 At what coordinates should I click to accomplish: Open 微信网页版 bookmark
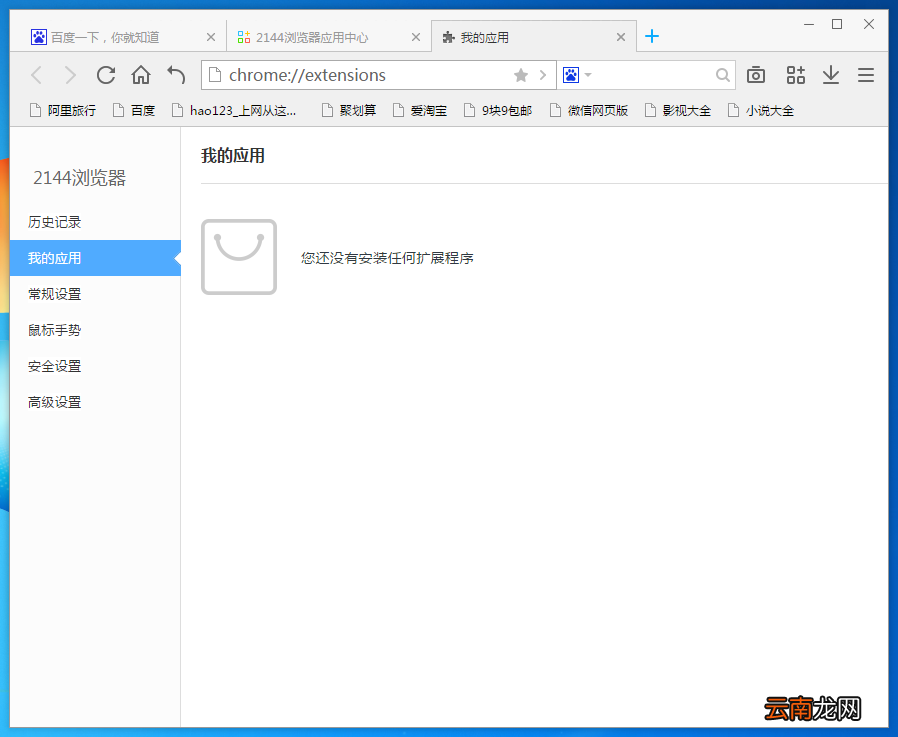coord(589,111)
